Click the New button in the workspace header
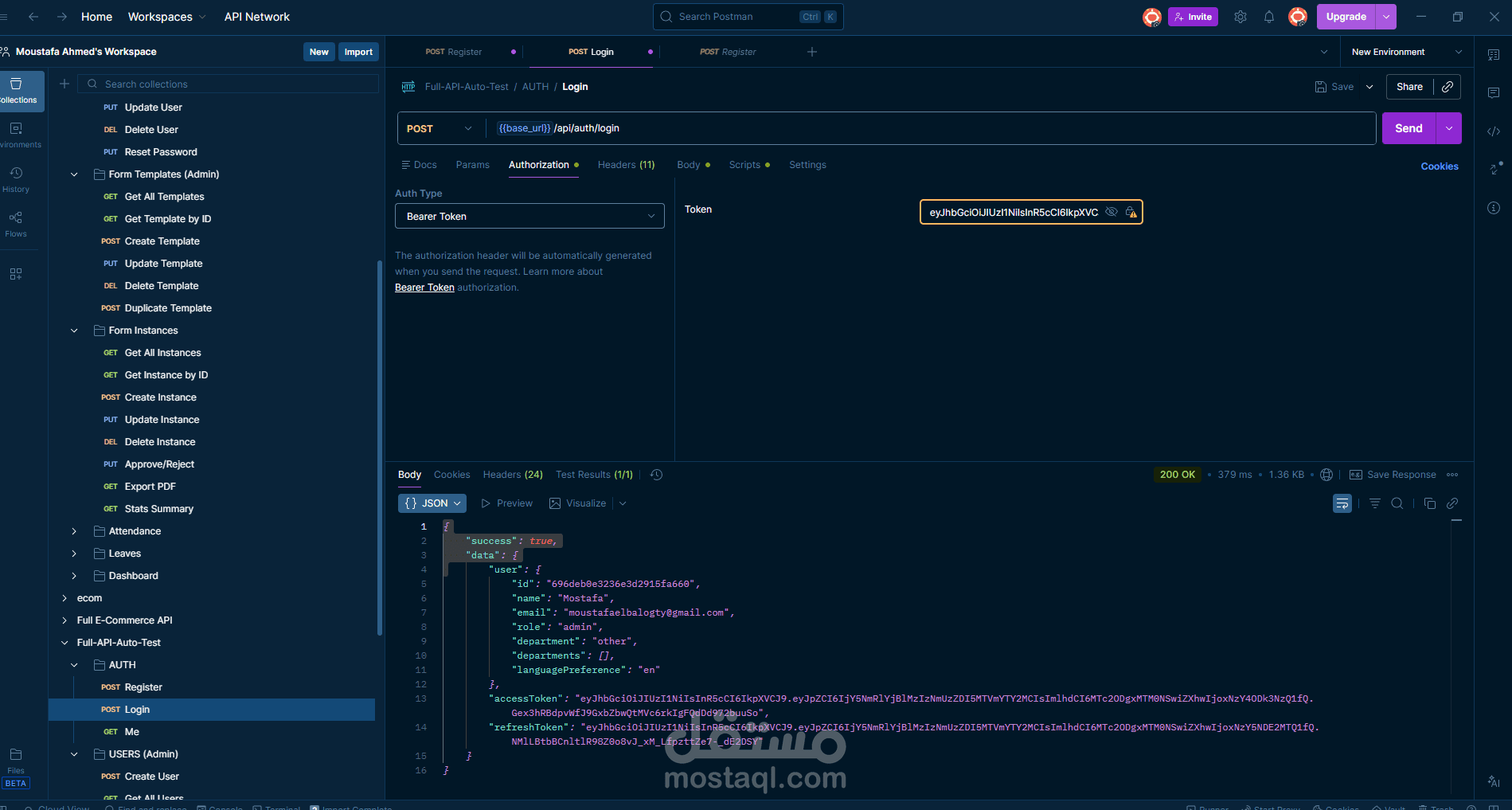This screenshot has width=1512, height=810. point(319,52)
